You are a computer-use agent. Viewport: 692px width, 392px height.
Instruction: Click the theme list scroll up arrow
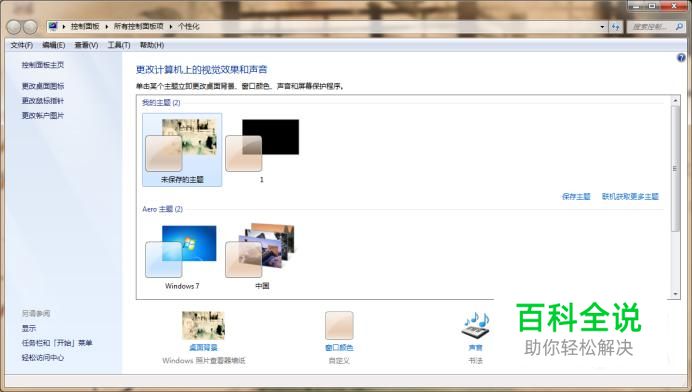click(675, 101)
